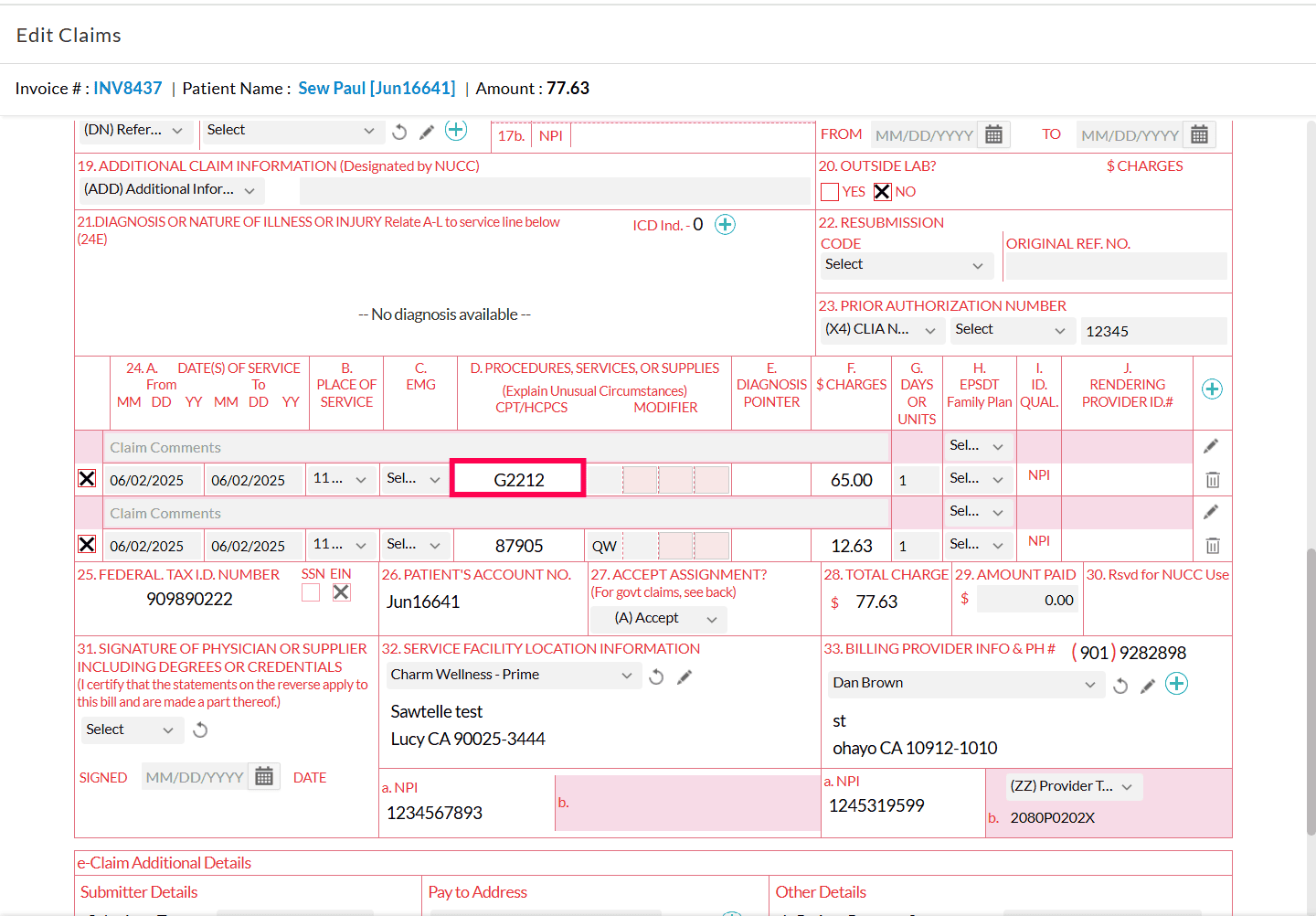The height and width of the screenshot is (916, 1316).
Task: Delete the G2212 service line
Action: [x=1212, y=480]
